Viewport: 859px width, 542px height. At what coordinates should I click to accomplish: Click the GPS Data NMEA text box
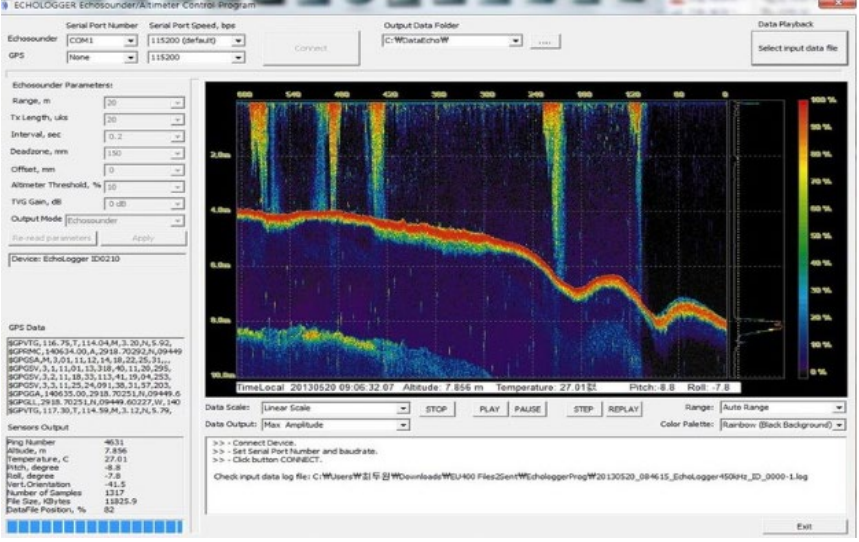(x=95, y=376)
